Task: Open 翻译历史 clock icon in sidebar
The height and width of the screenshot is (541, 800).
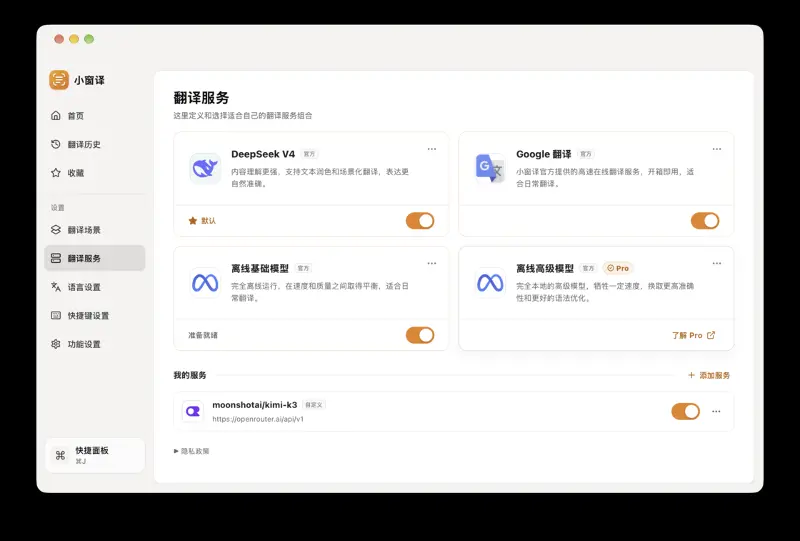Action: click(56, 144)
